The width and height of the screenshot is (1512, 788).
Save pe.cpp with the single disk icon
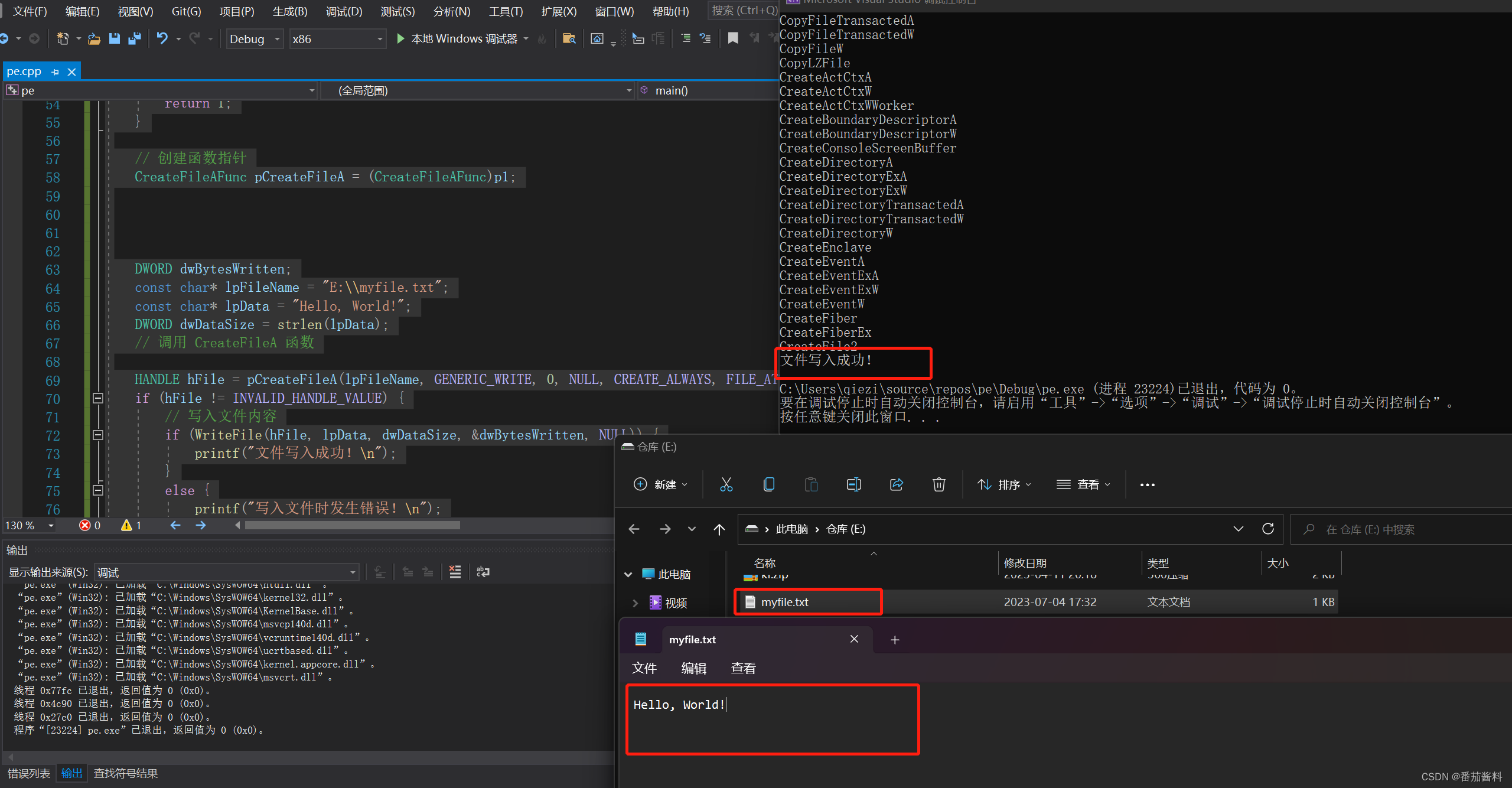(115, 39)
